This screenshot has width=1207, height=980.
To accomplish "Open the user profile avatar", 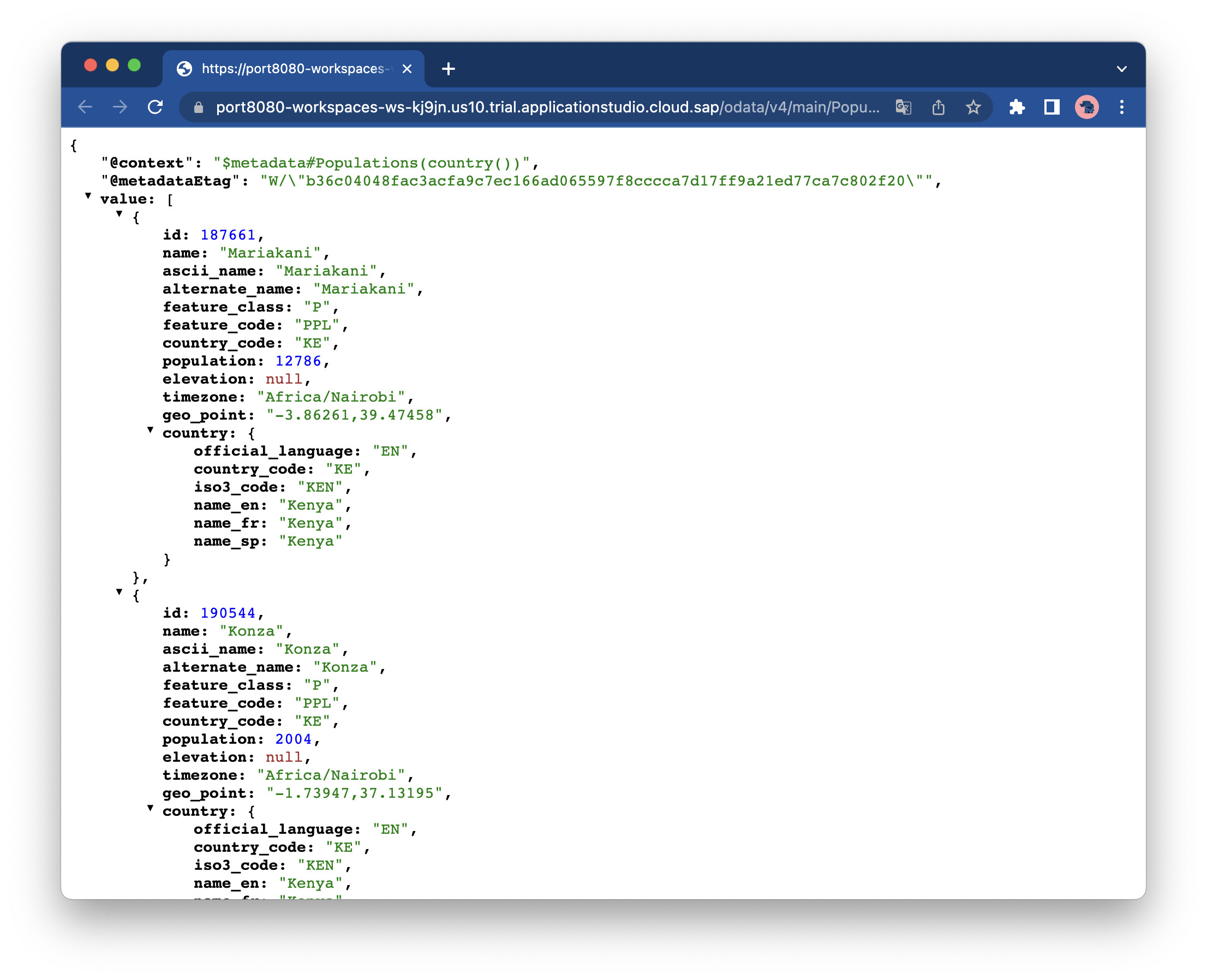I will pos(1087,107).
